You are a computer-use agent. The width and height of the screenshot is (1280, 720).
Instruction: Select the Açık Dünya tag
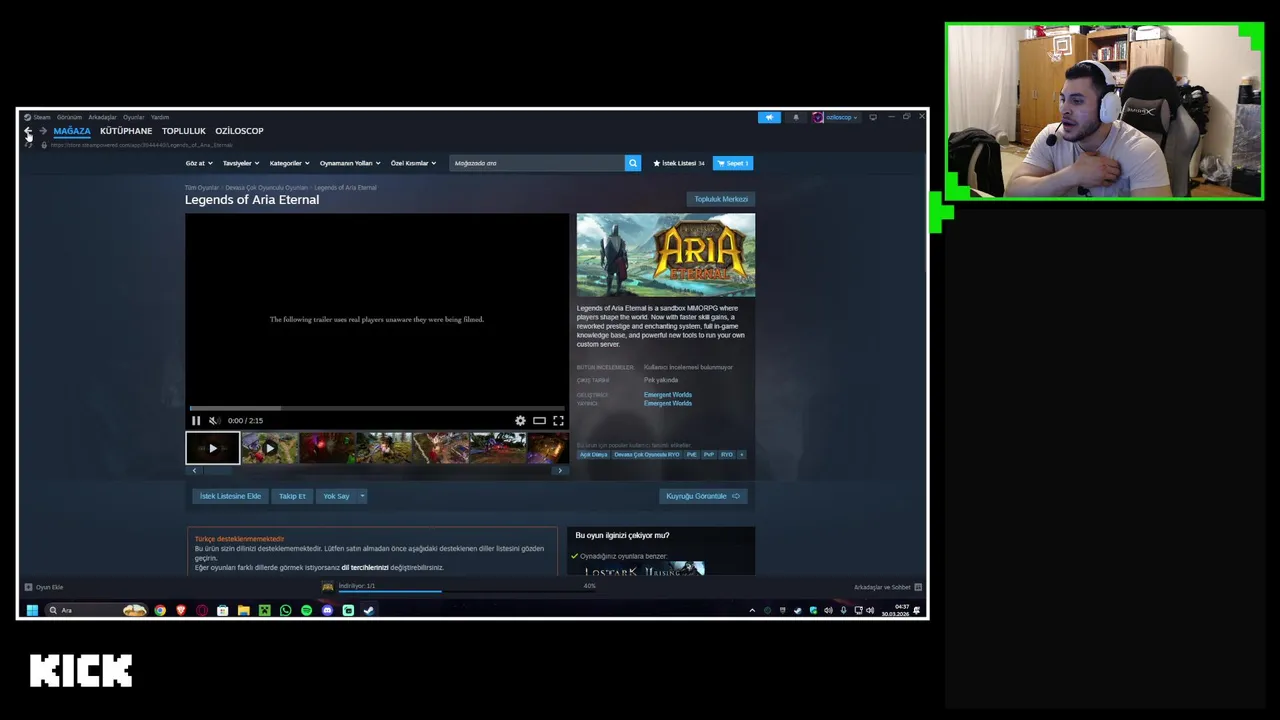[594, 454]
